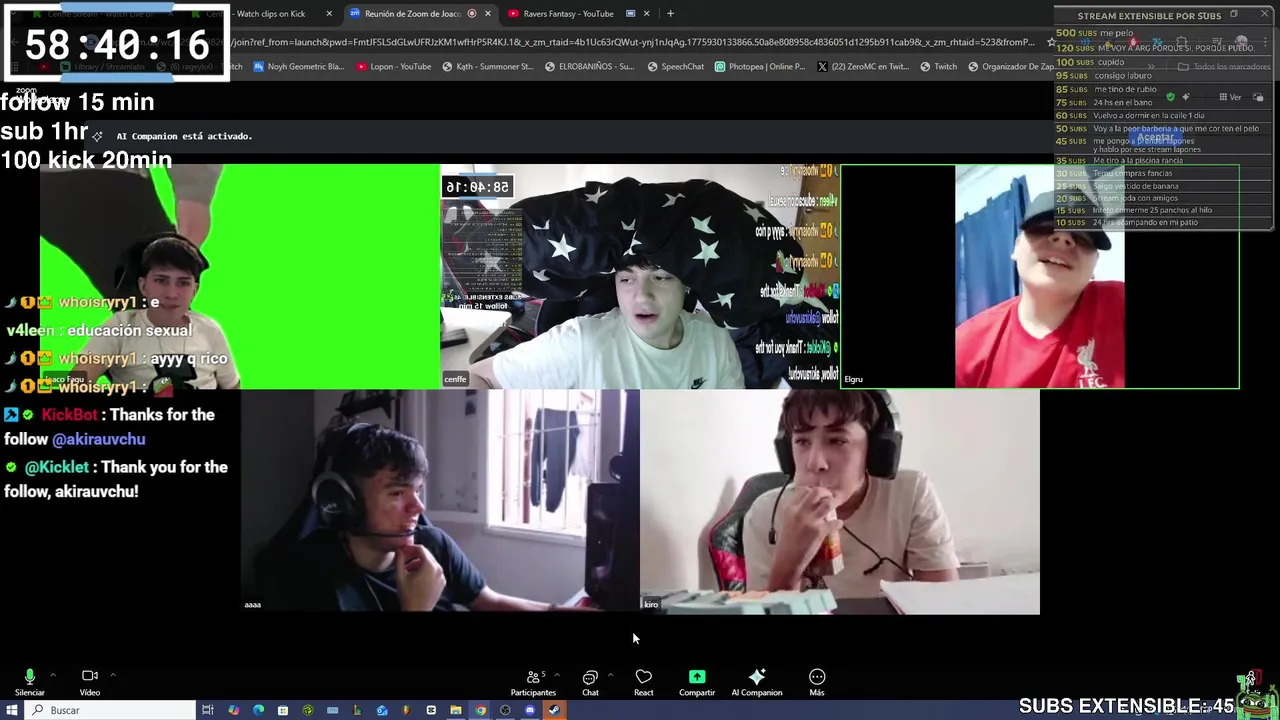
Task: Expand arrow next to Participantes
Action: click(x=557, y=675)
